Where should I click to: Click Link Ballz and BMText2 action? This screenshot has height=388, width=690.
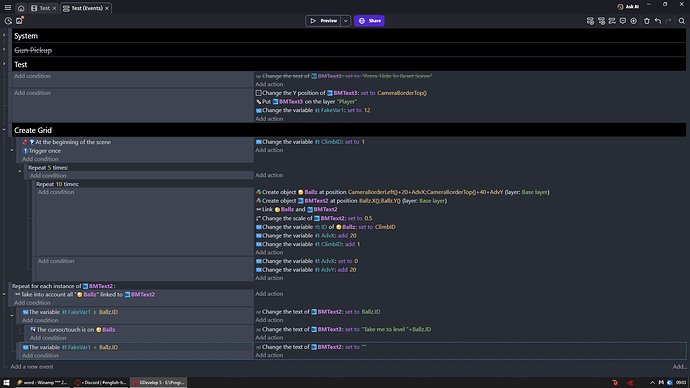coord(297,209)
